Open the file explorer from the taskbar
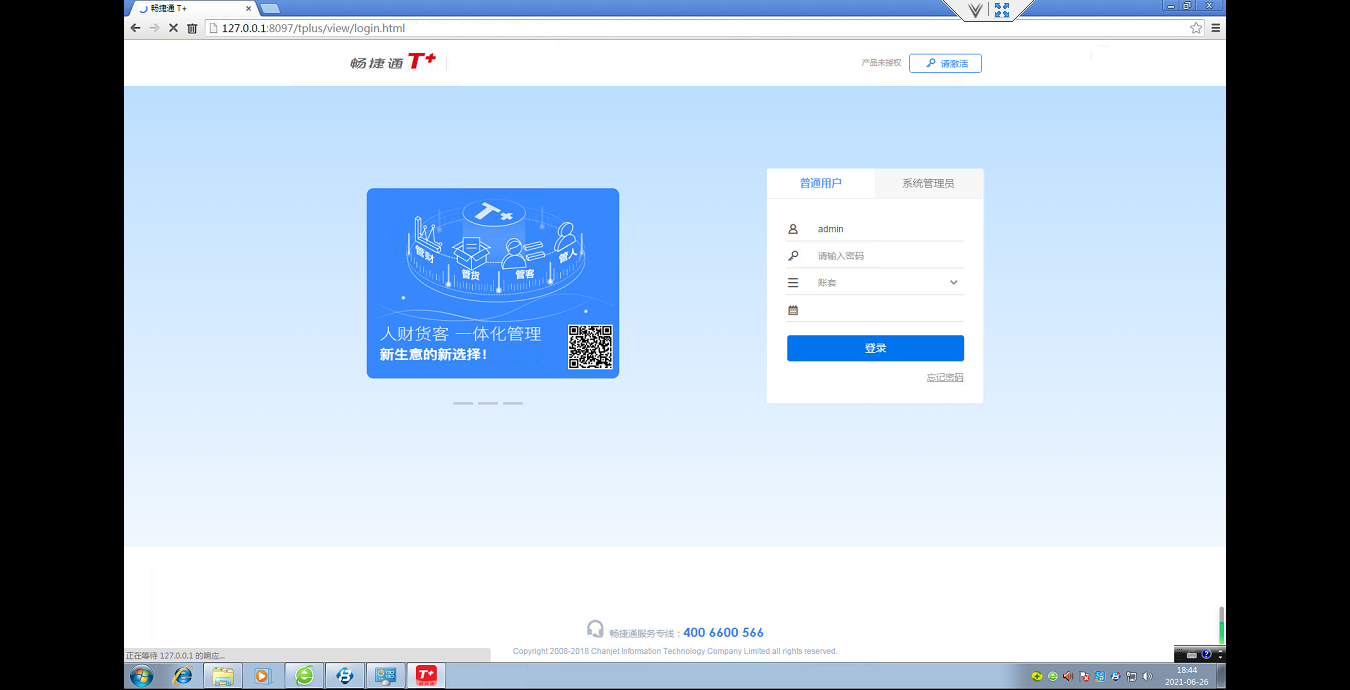The width and height of the screenshot is (1350, 690). point(223,676)
